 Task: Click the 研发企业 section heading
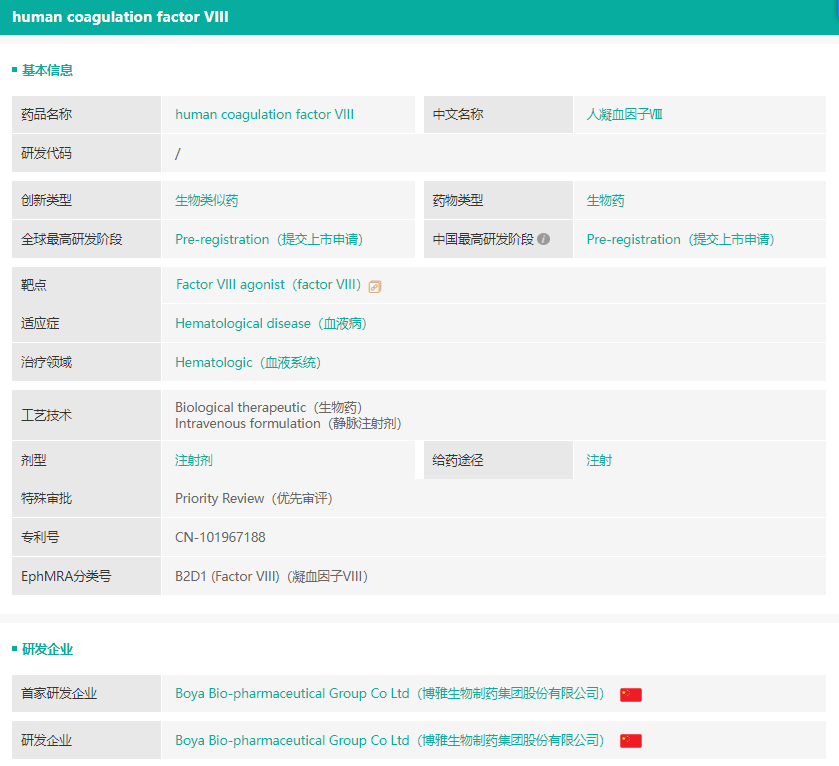click(x=47, y=649)
